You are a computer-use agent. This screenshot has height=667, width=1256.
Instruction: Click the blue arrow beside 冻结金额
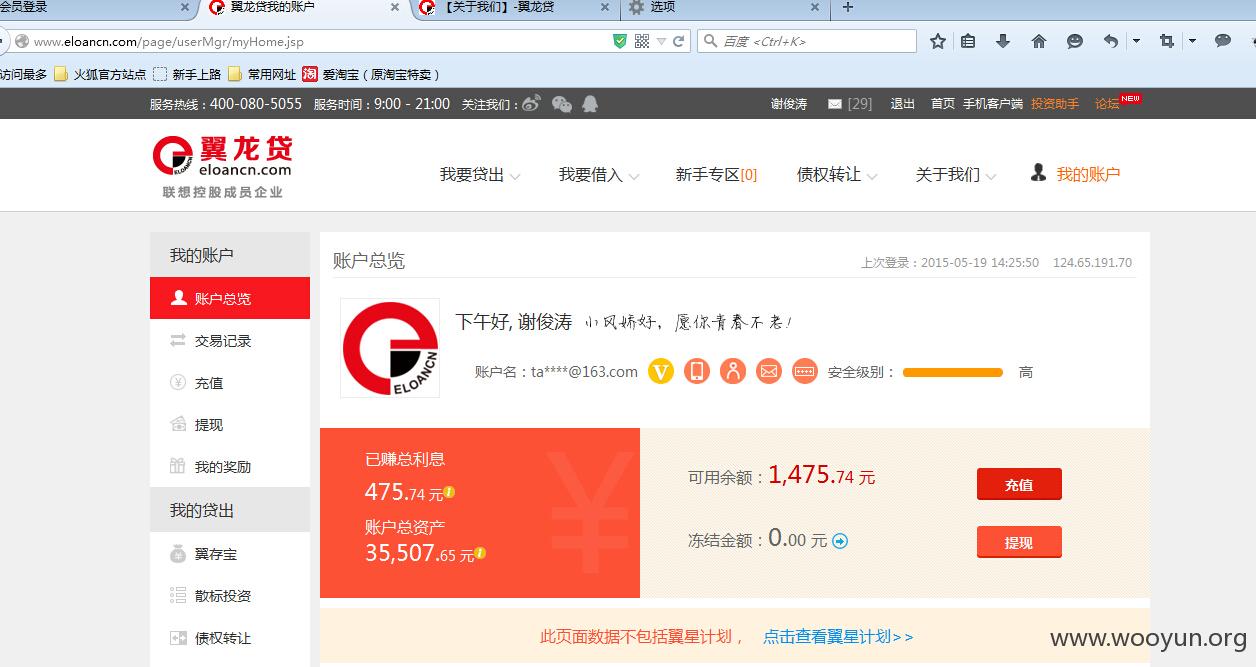pos(840,541)
